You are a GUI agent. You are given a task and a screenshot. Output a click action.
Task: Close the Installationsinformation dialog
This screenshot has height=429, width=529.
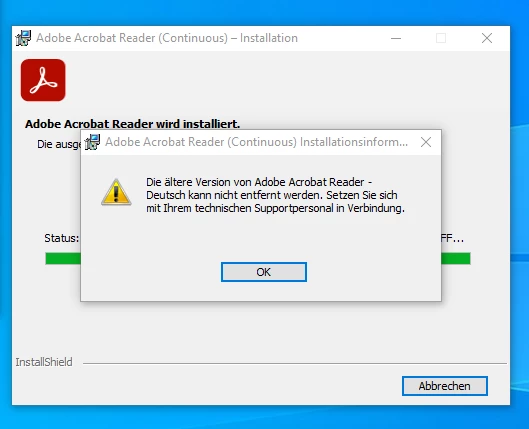[x=426, y=142]
